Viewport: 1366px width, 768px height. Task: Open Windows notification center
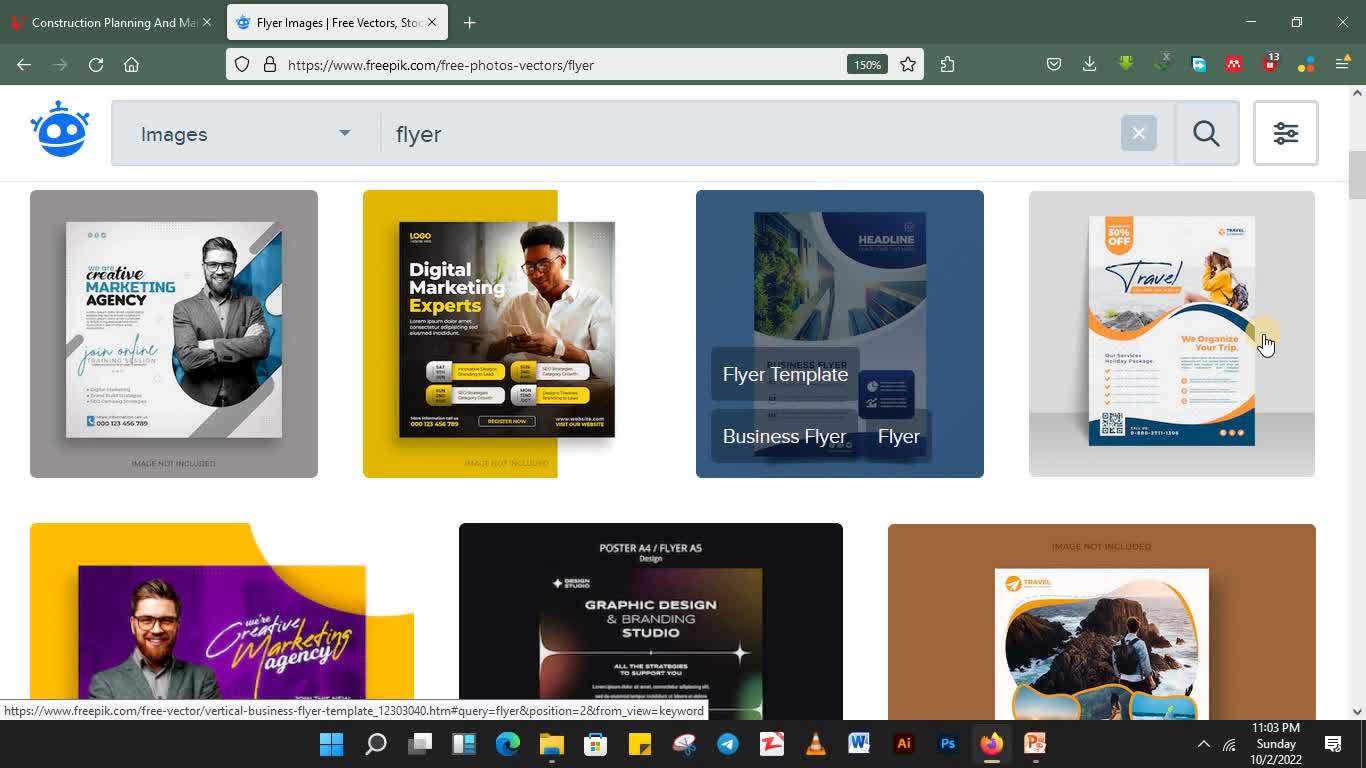pos(1333,744)
